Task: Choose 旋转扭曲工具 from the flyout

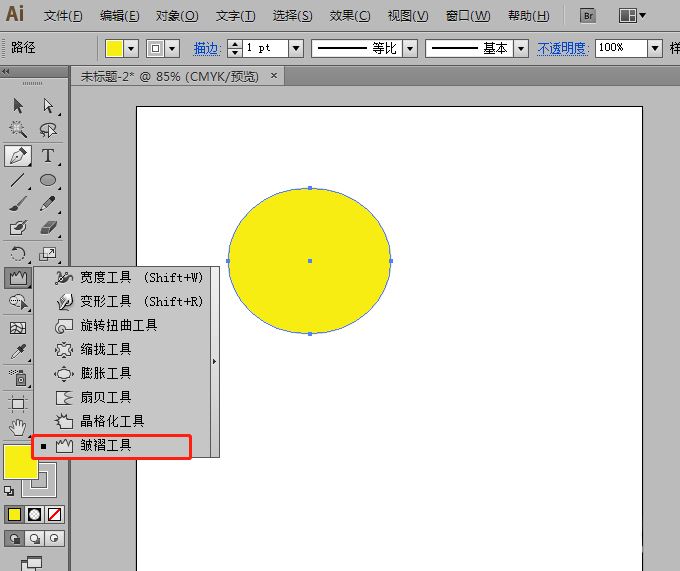Action: coord(123,325)
